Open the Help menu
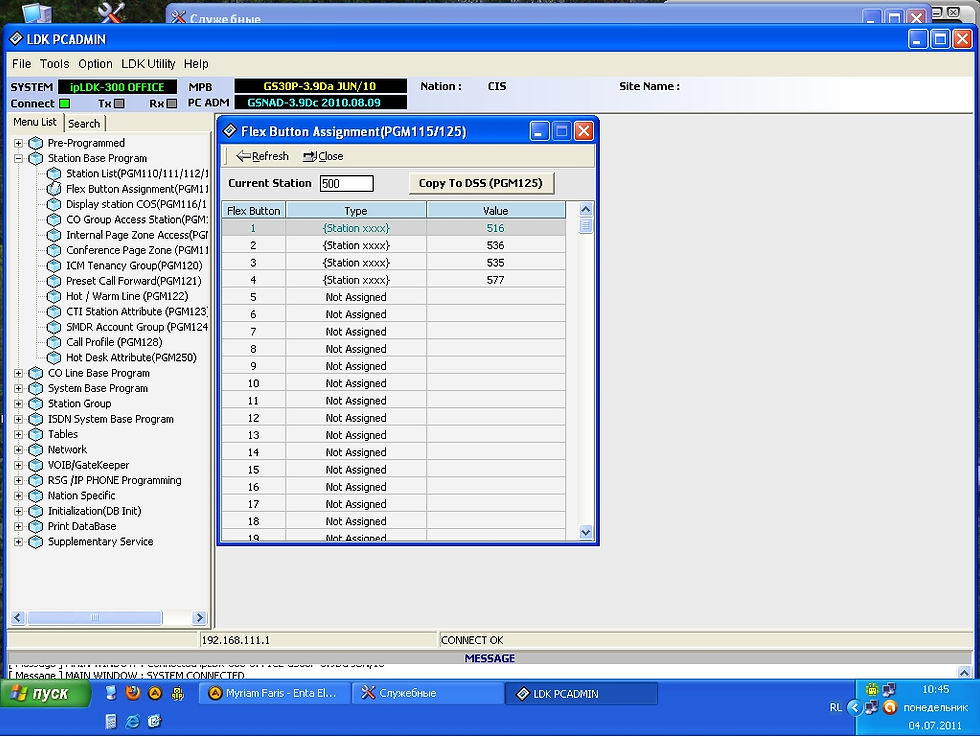Screen dimensions: 980x737 tap(196, 64)
